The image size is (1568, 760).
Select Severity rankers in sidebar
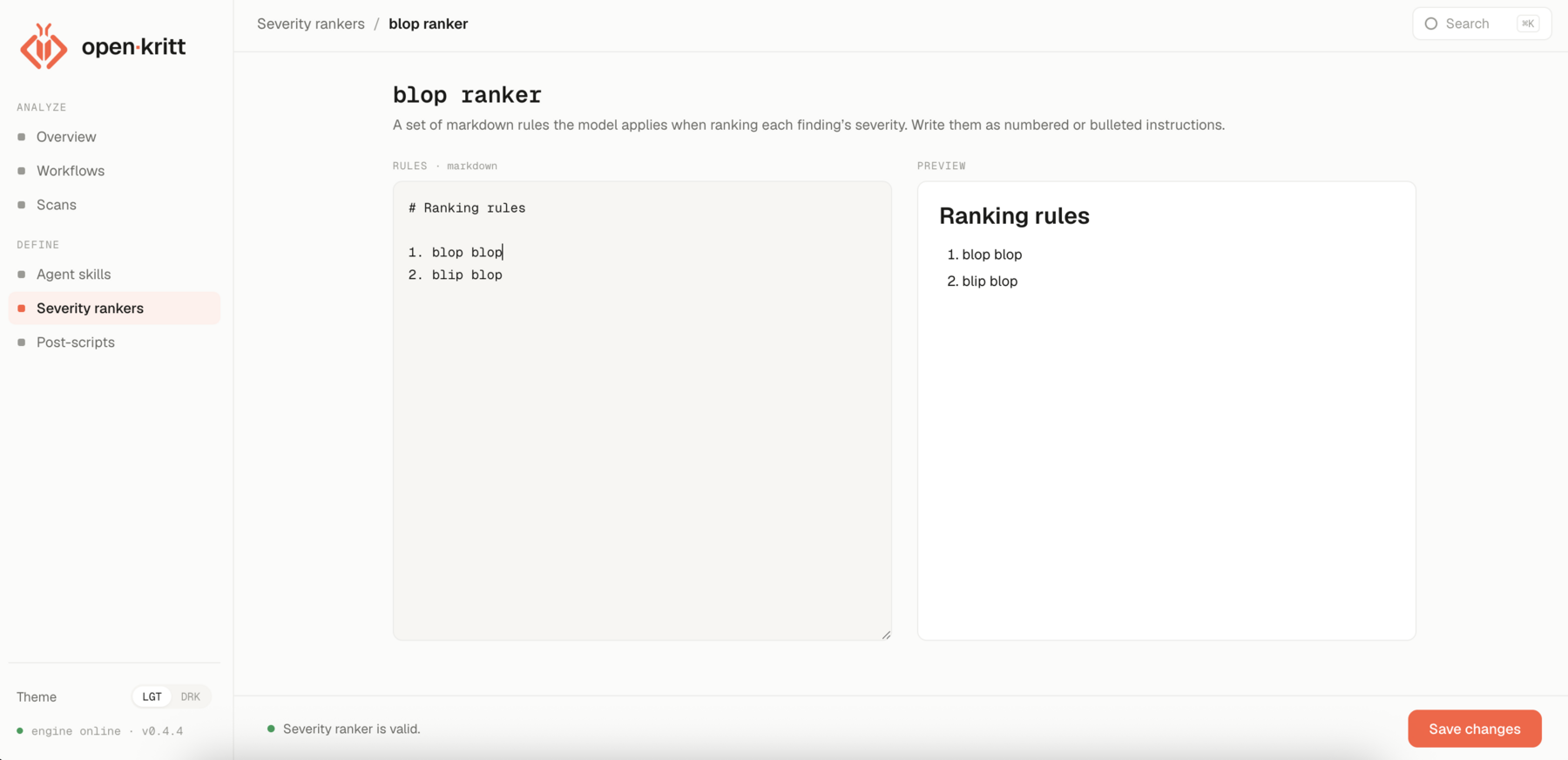[x=114, y=308]
